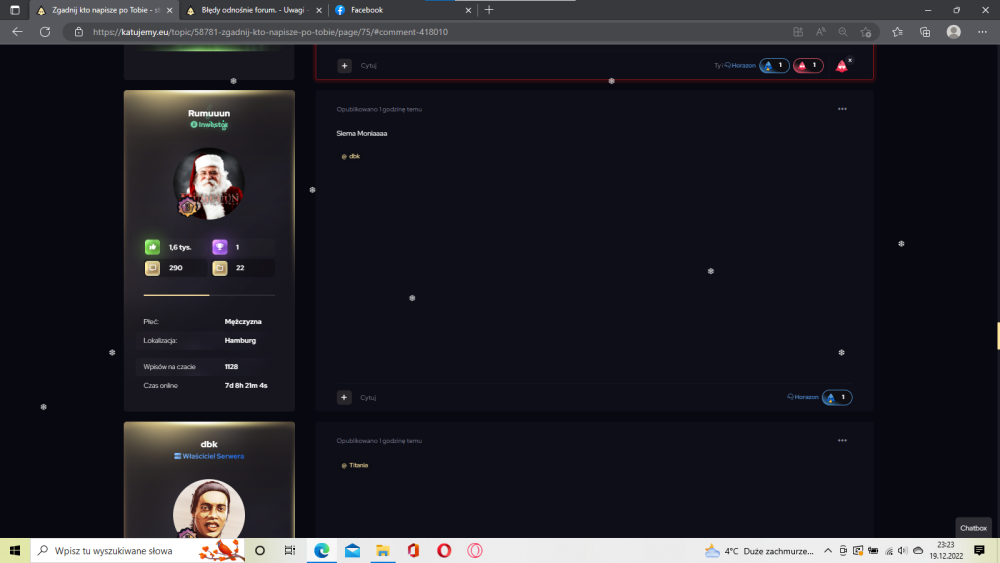
Task: Open the Windows Start menu
Action: [15, 550]
